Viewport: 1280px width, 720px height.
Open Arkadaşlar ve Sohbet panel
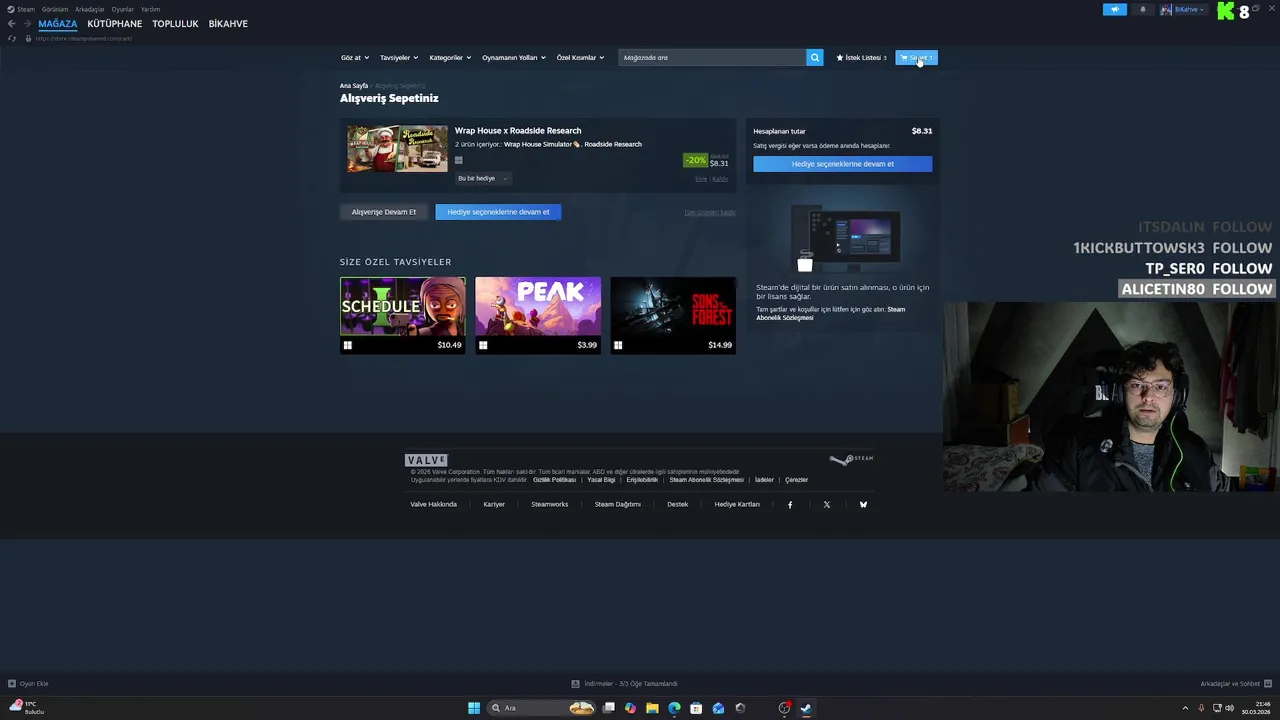(x=1236, y=684)
